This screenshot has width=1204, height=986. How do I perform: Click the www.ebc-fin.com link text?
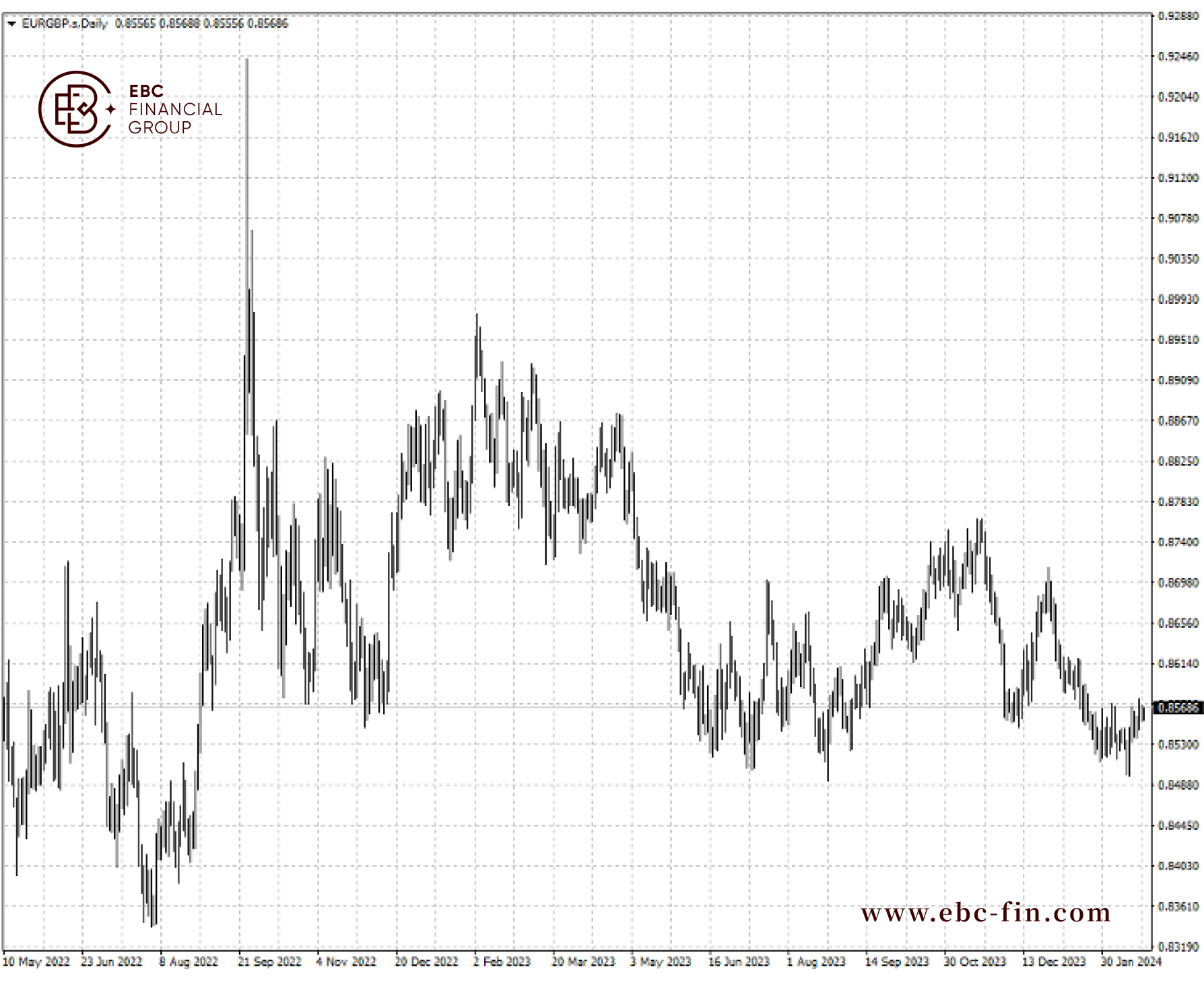click(986, 913)
